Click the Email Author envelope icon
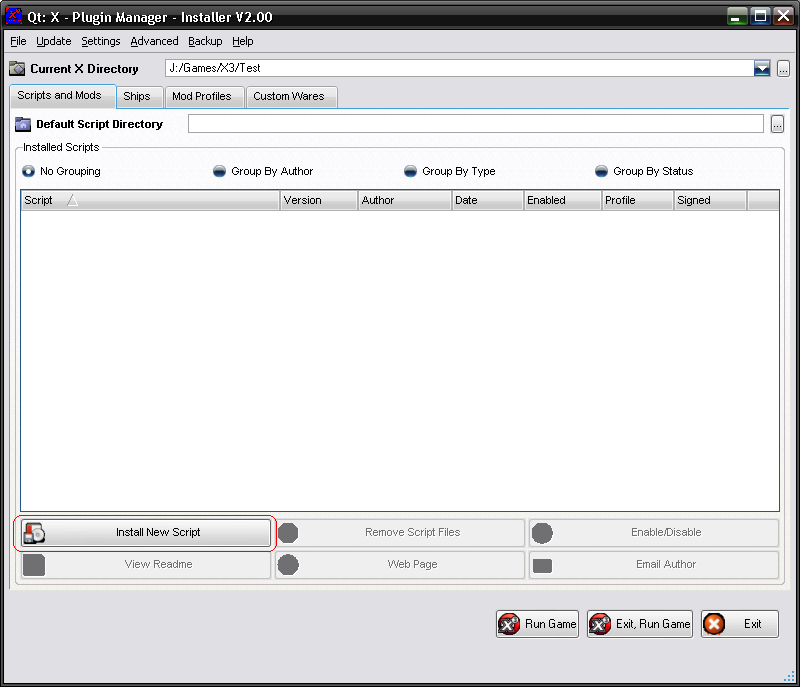800x687 pixels. 542,566
